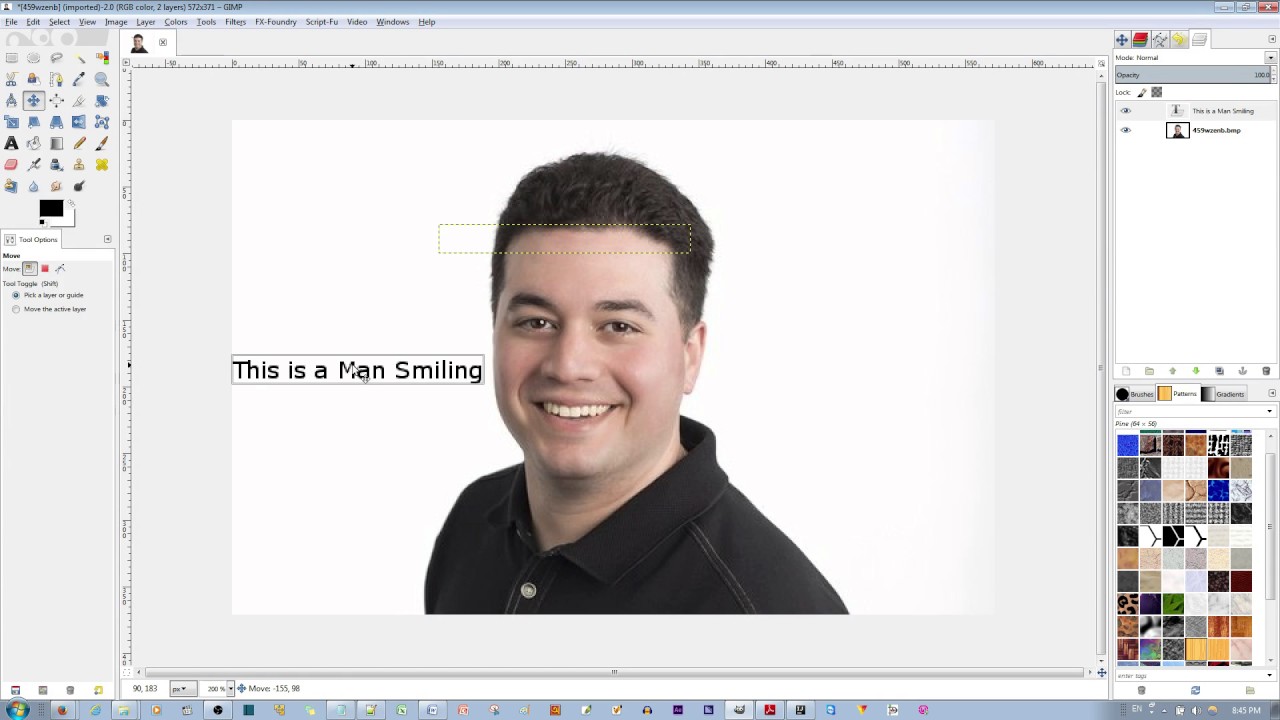Select the Dodge/Burn tool
The width and height of the screenshot is (1280, 720).
pyautogui.click(x=79, y=186)
